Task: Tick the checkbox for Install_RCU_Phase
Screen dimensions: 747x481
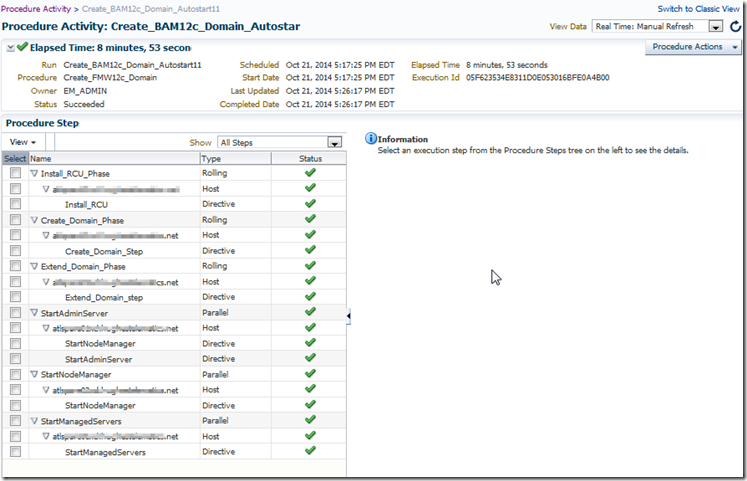Action: click(x=15, y=173)
